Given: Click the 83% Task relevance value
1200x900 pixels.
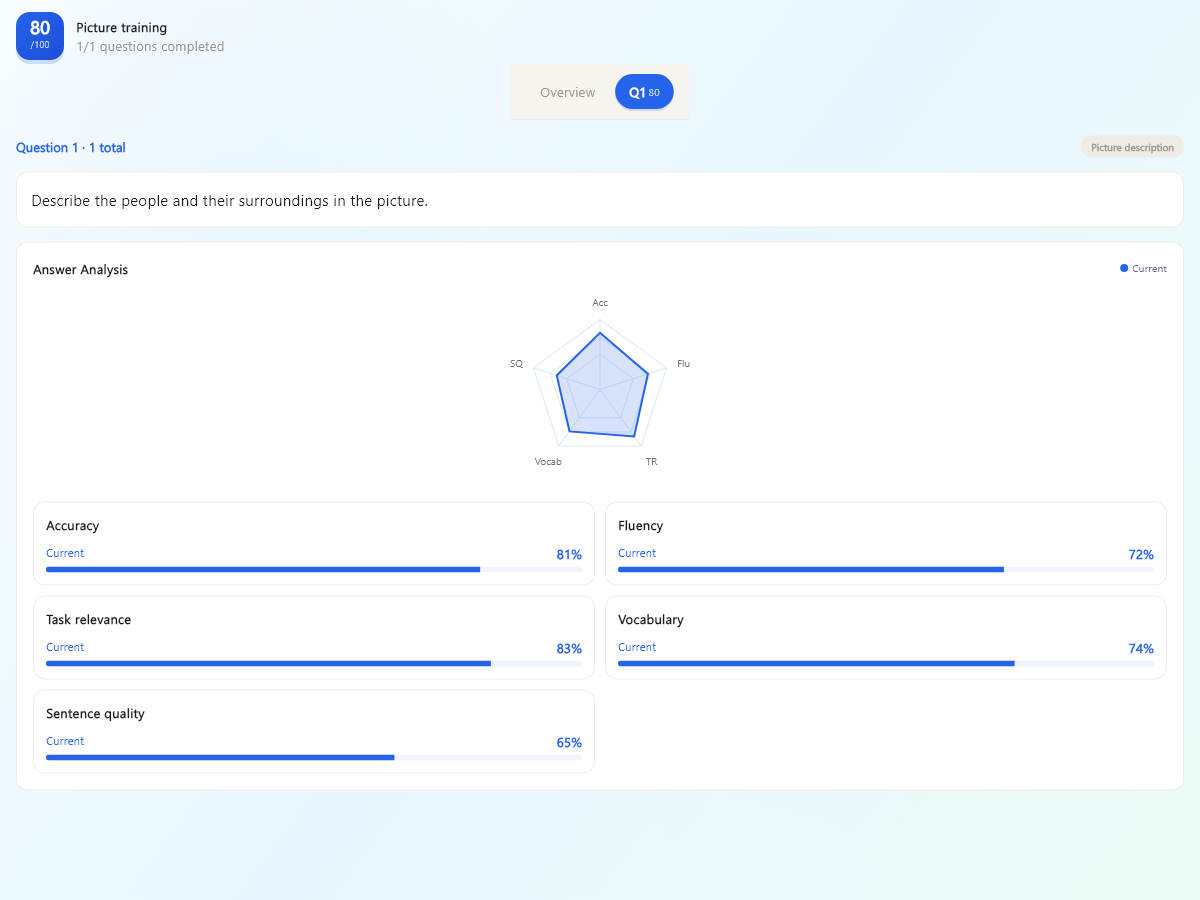Looking at the screenshot, I should [x=569, y=649].
